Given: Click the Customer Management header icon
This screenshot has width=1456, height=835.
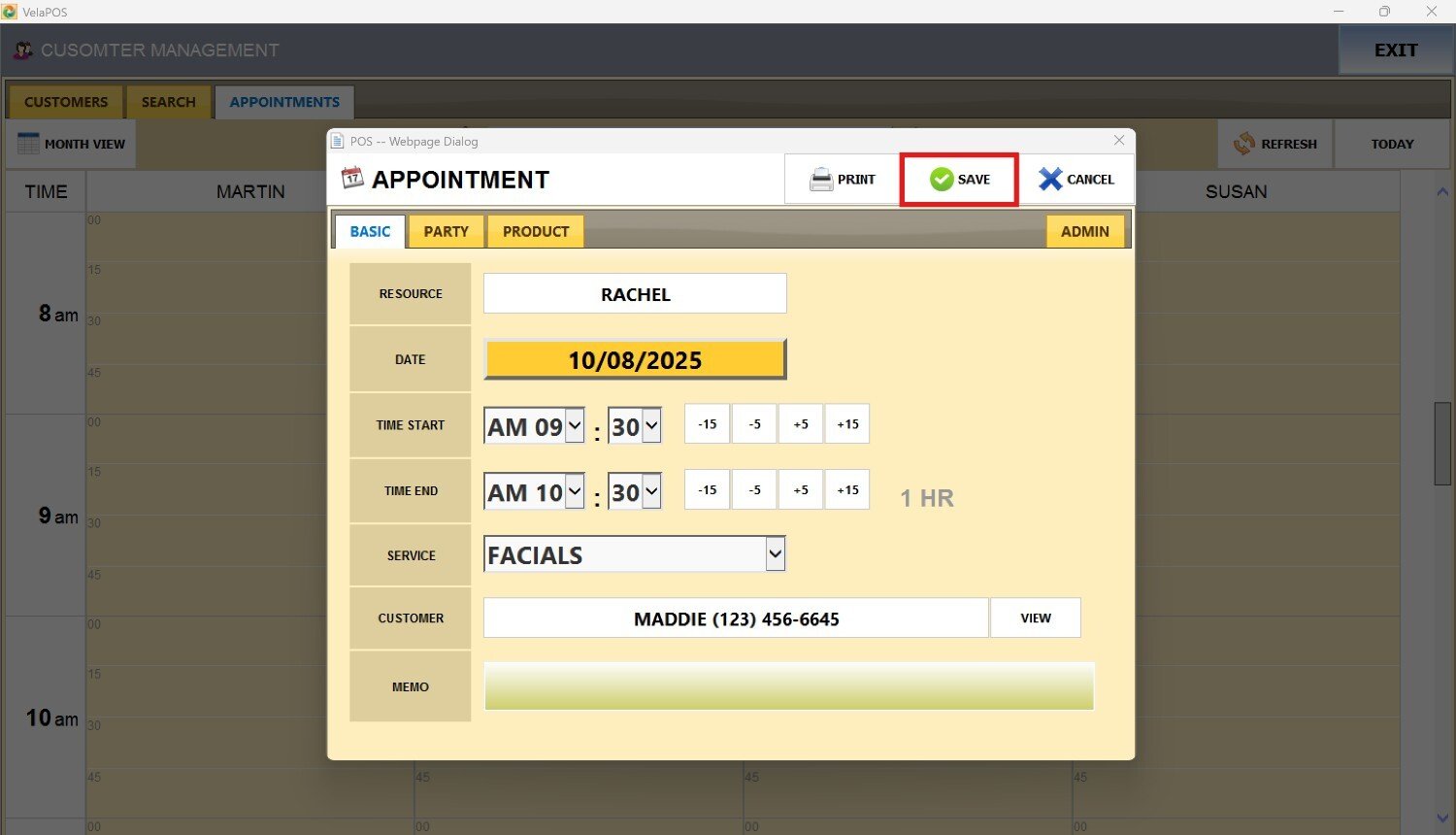Looking at the screenshot, I should click(x=23, y=50).
